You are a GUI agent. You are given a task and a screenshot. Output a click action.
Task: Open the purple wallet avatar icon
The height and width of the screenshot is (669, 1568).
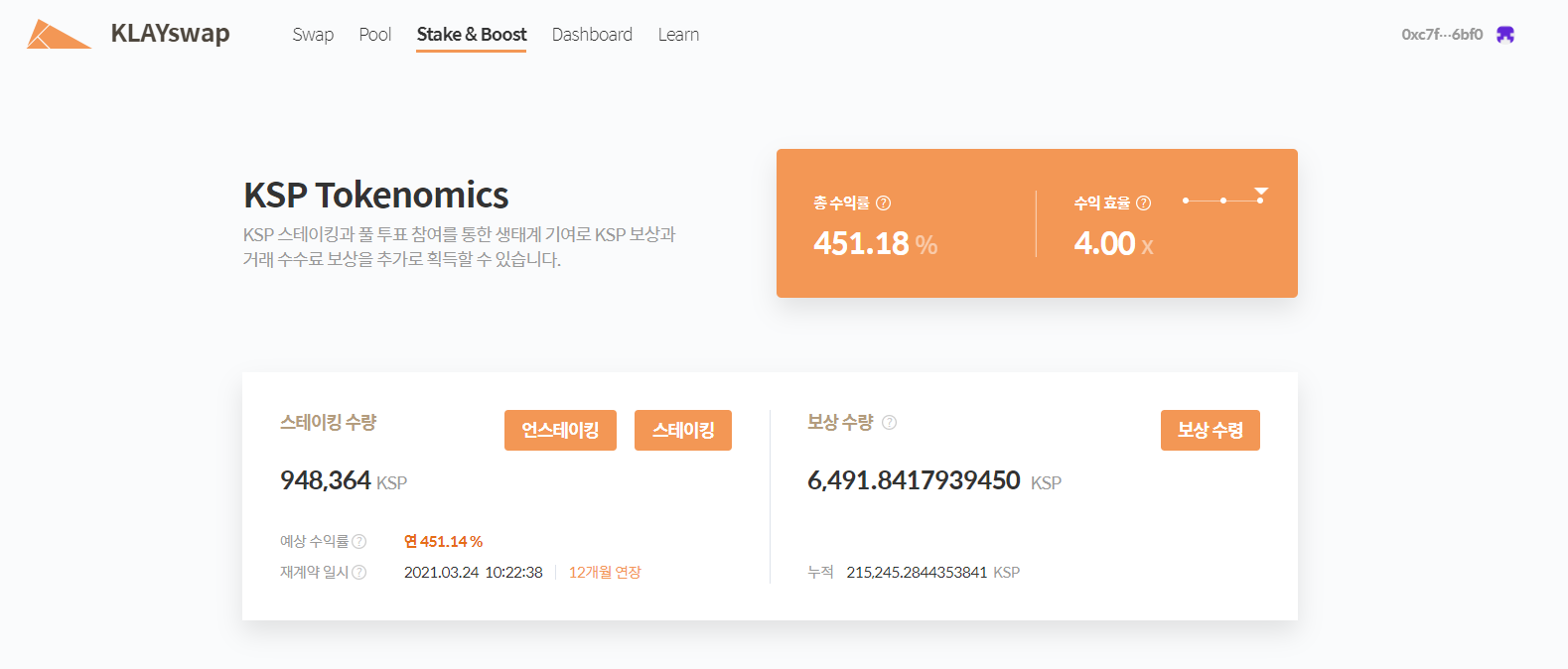coord(1505,35)
